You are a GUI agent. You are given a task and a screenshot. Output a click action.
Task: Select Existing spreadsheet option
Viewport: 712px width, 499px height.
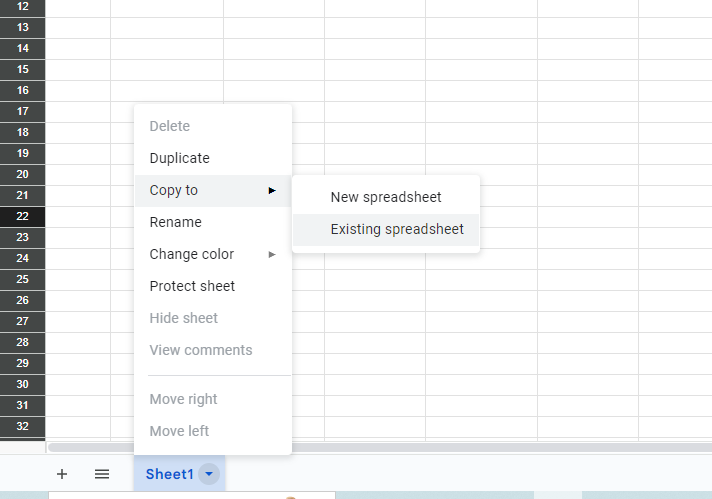coord(397,229)
